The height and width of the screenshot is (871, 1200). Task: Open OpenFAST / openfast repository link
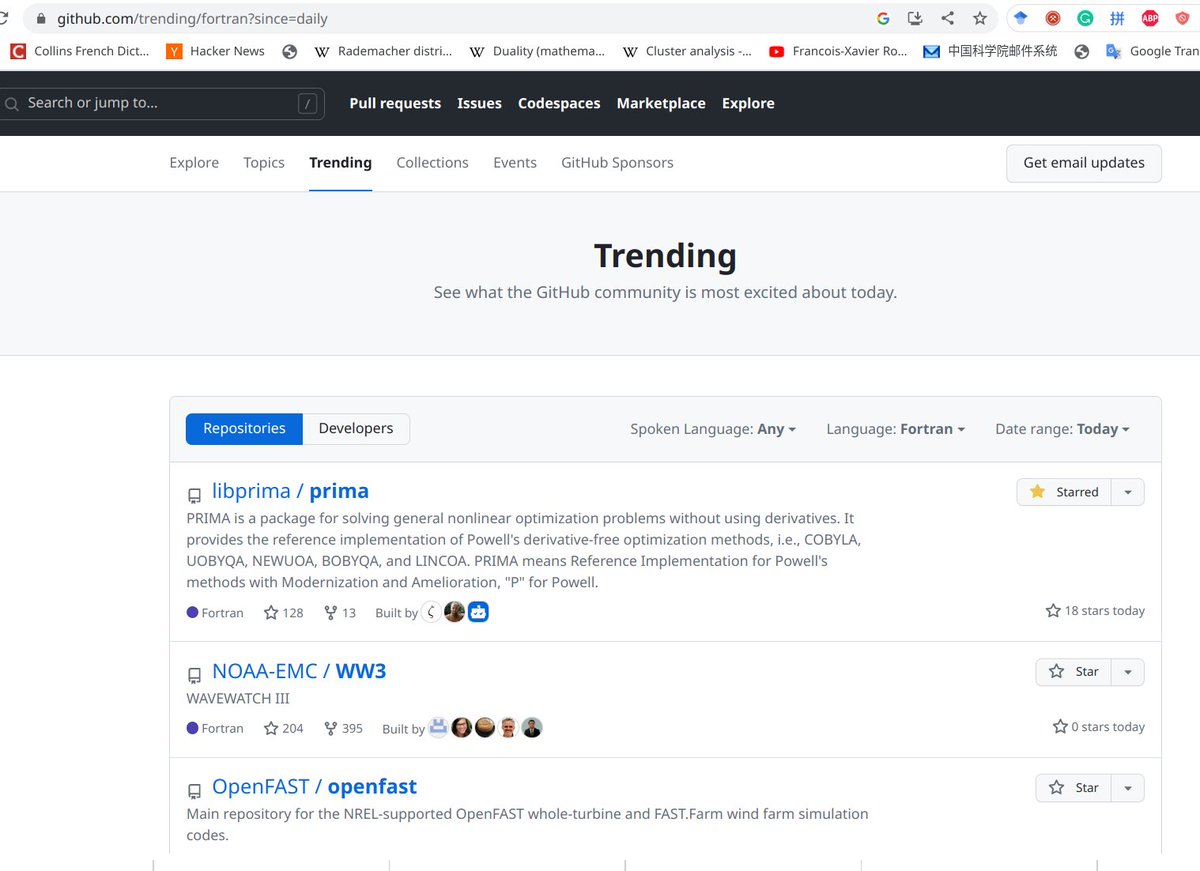point(314,787)
